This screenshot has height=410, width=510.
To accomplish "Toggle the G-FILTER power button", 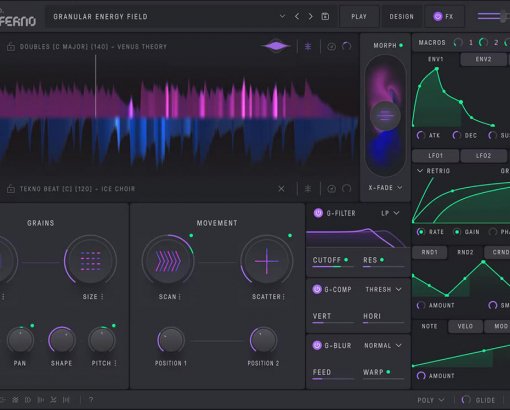I will point(318,213).
